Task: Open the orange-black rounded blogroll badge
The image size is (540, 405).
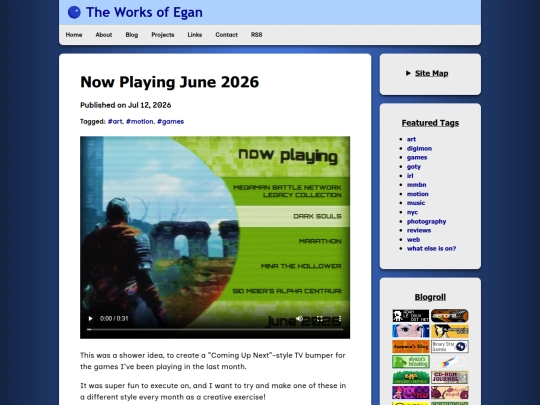Action: [450, 316]
